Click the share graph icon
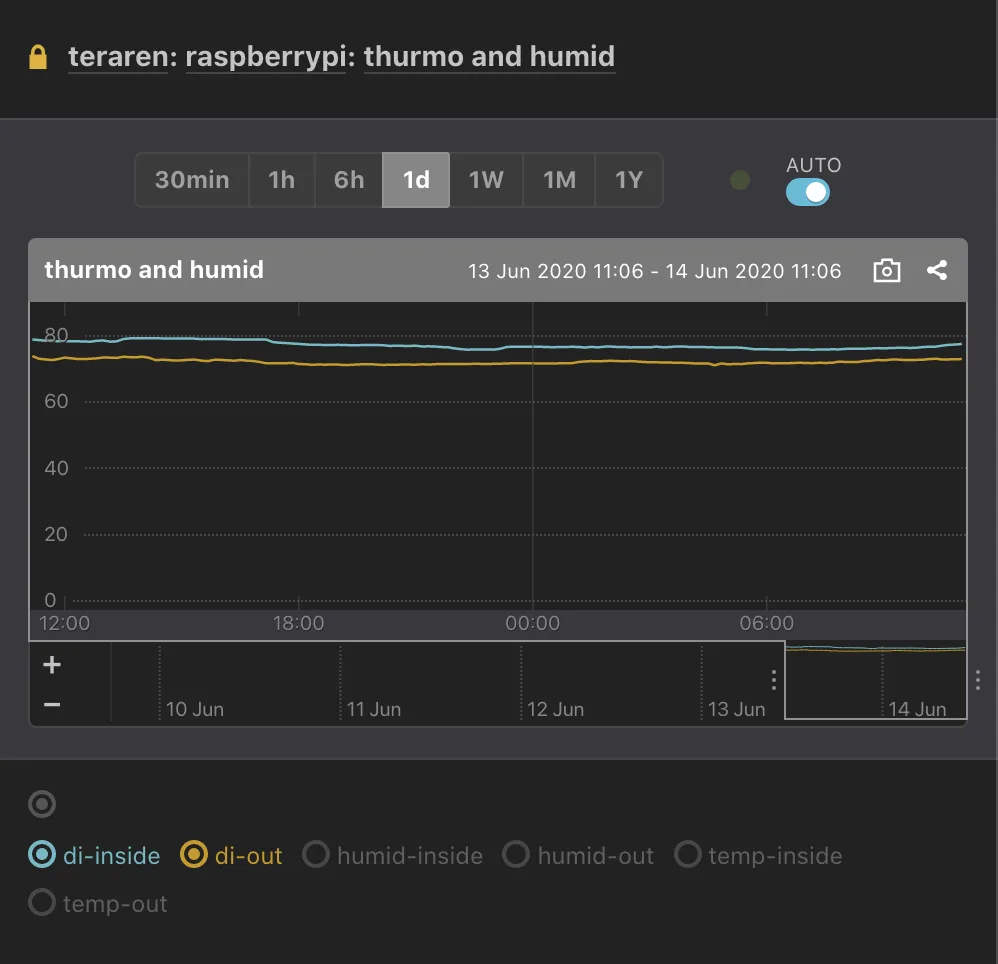998x964 pixels. (936, 270)
